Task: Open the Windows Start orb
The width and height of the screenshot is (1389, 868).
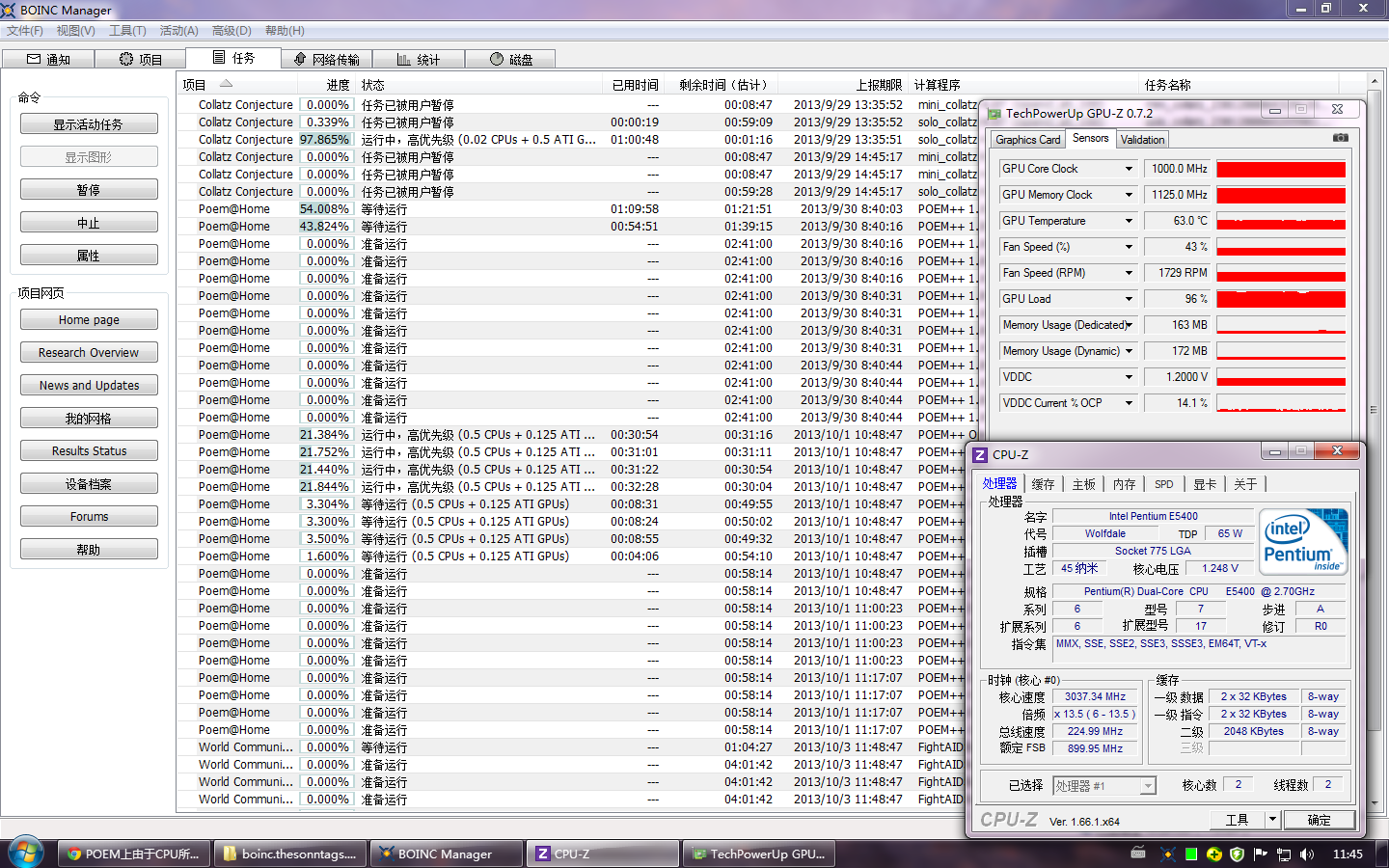Action: [26, 853]
